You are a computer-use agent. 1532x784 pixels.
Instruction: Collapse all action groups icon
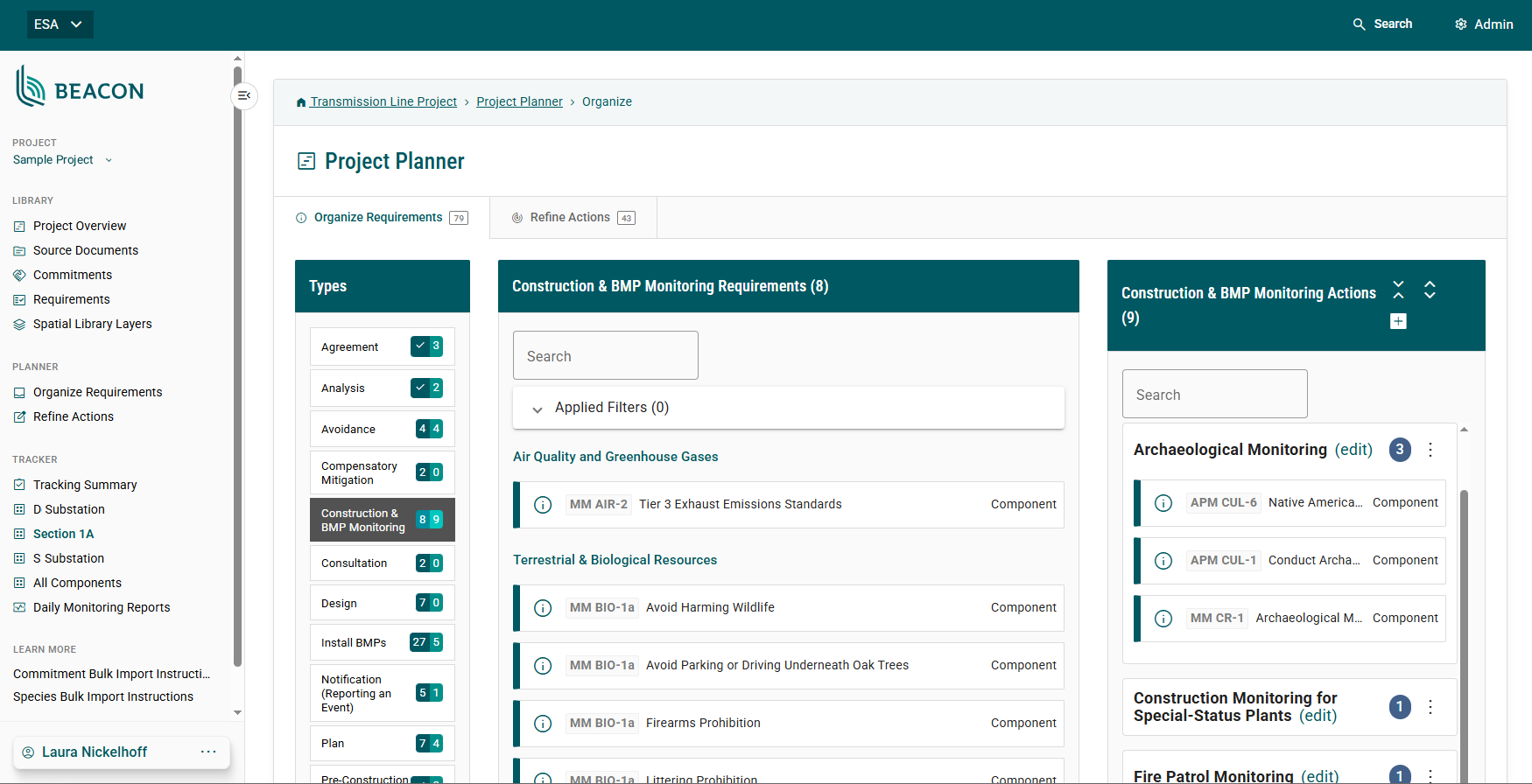click(x=1398, y=290)
